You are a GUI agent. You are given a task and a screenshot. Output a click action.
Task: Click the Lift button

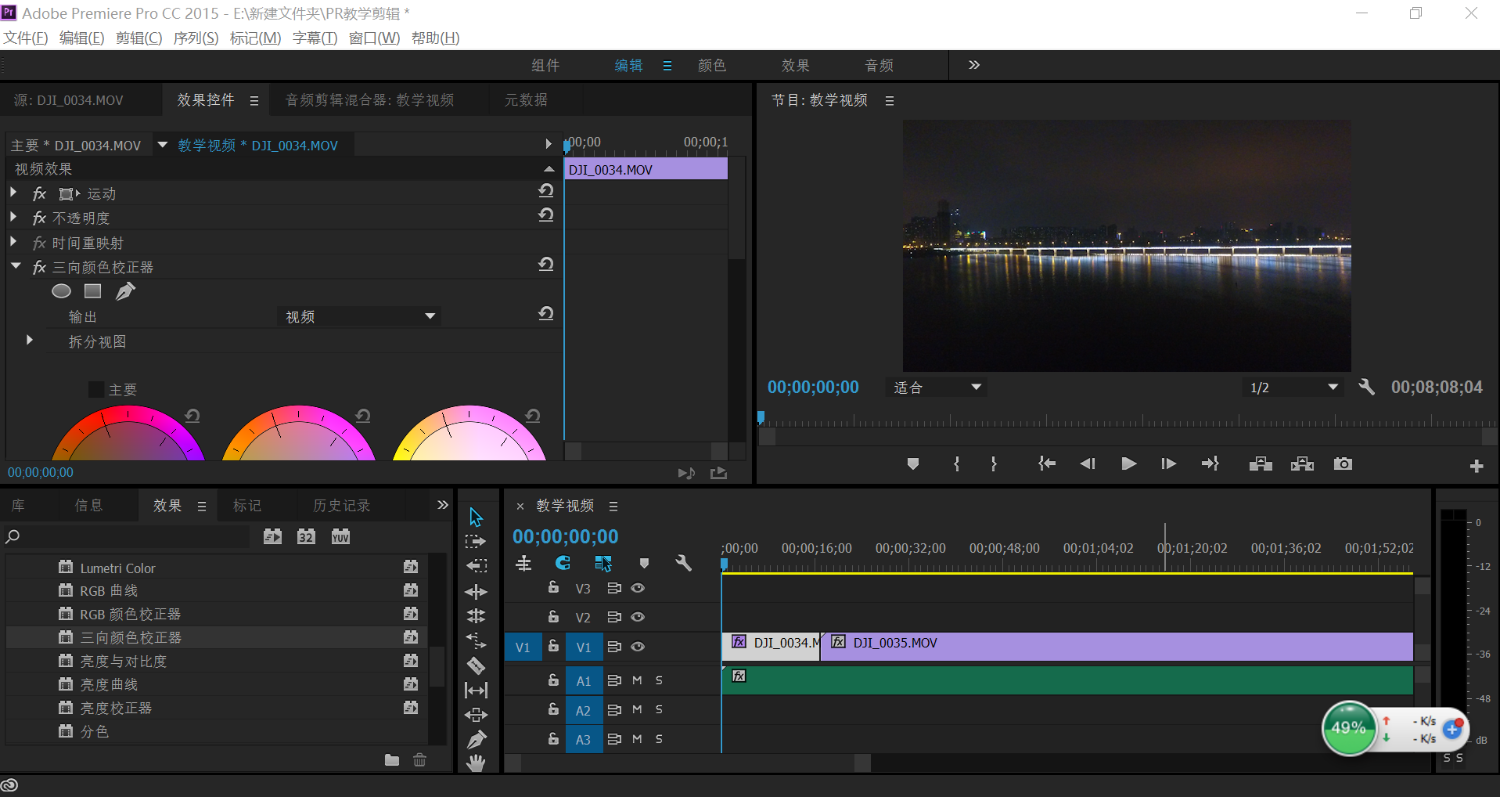1260,464
